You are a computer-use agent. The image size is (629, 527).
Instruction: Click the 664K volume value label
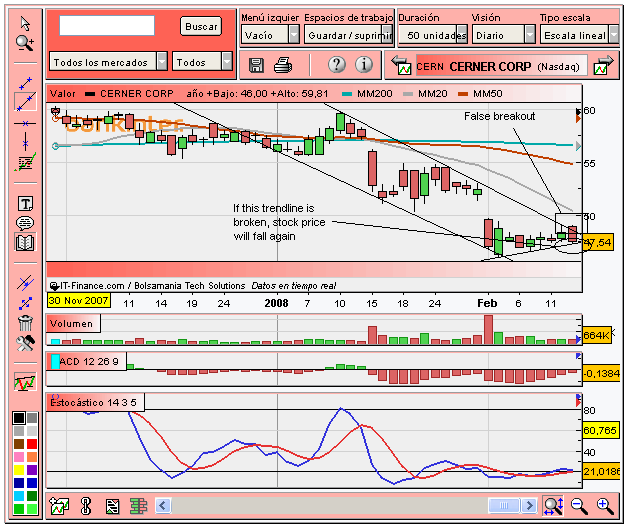click(x=597, y=335)
